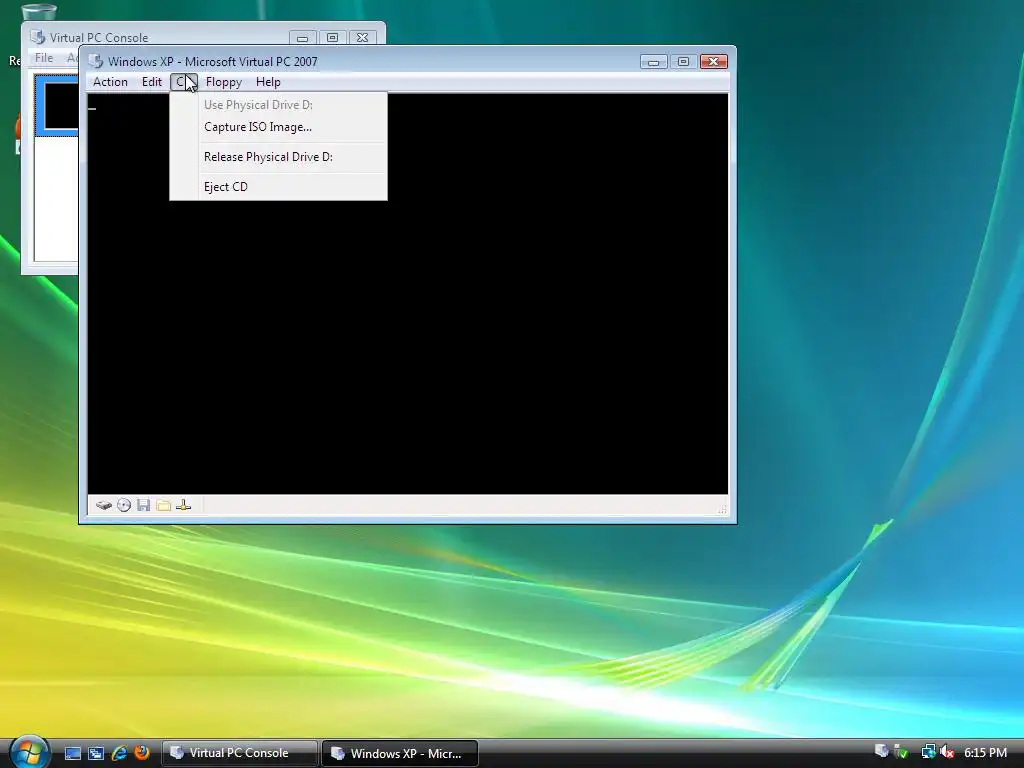Switch to Virtual PC Console taskbar button
The height and width of the screenshot is (768, 1024).
(239, 753)
